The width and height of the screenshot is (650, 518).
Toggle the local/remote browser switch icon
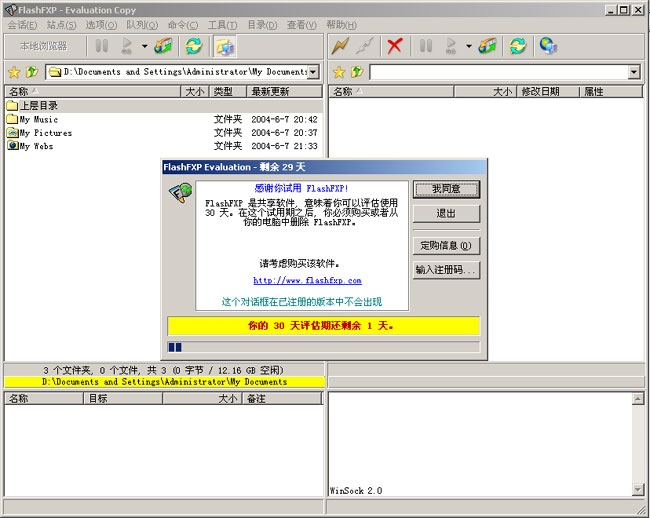(x=225, y=46)
